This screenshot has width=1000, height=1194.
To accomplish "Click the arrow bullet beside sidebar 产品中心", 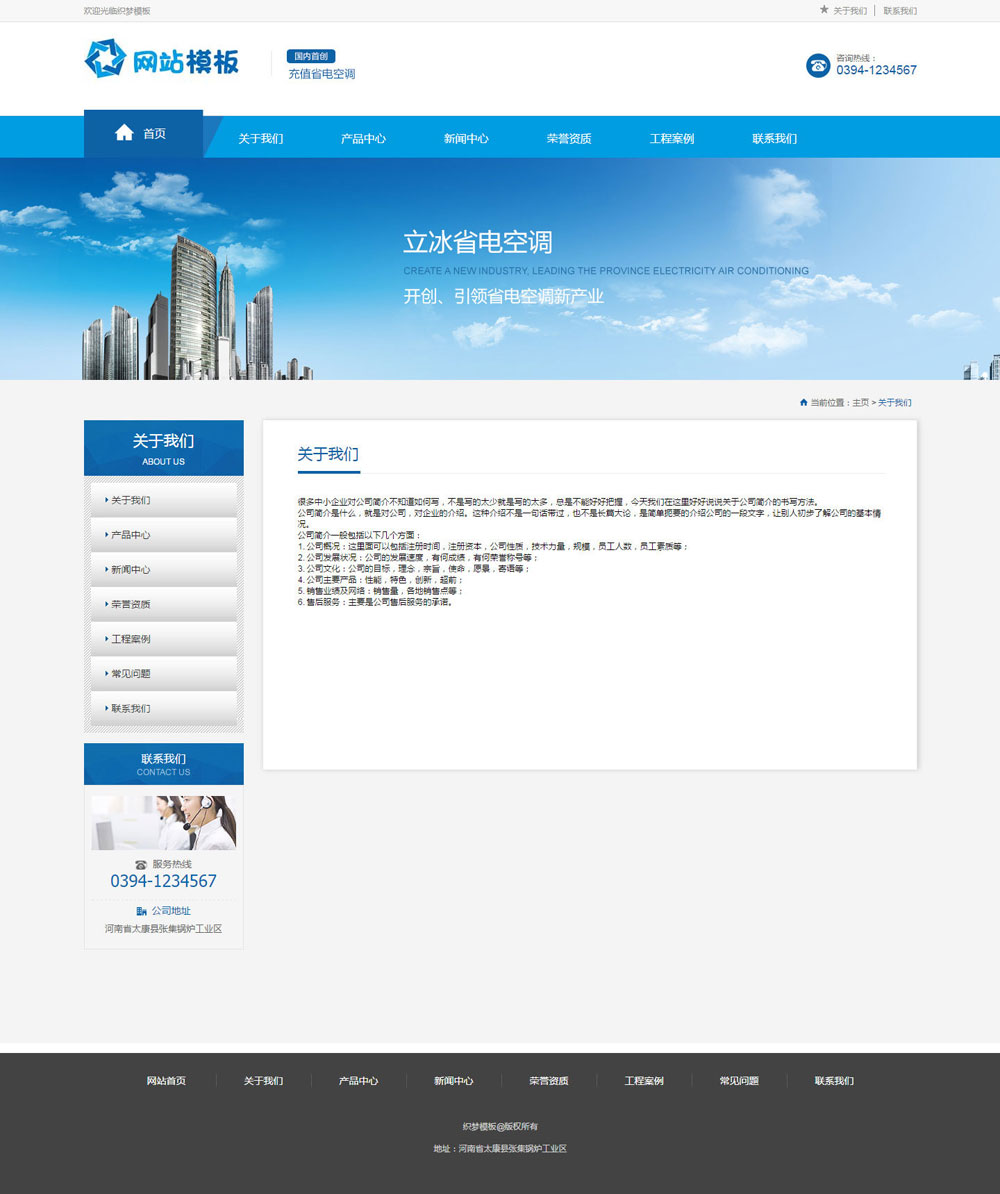I will [106, 535].
